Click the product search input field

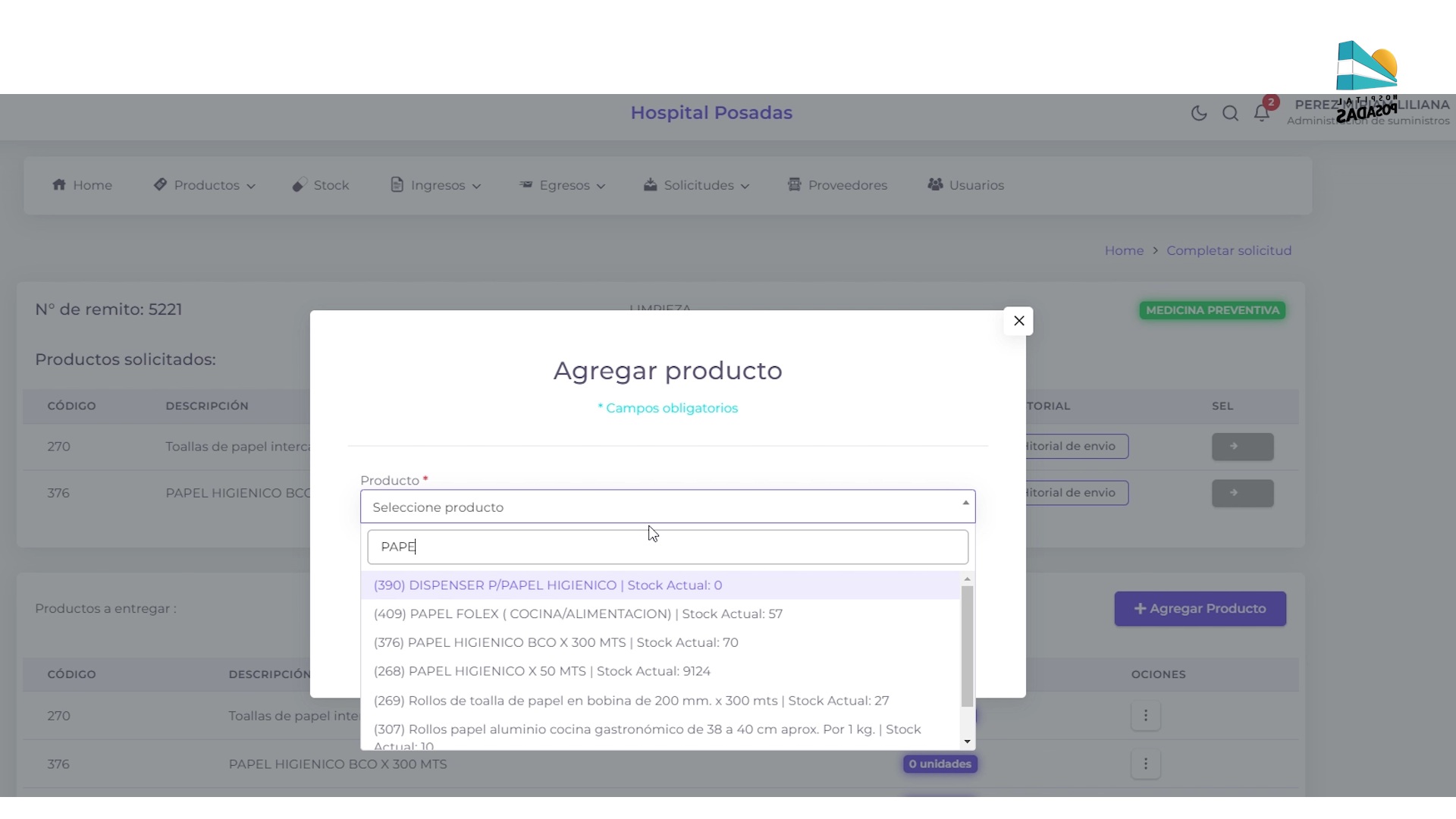667,547
